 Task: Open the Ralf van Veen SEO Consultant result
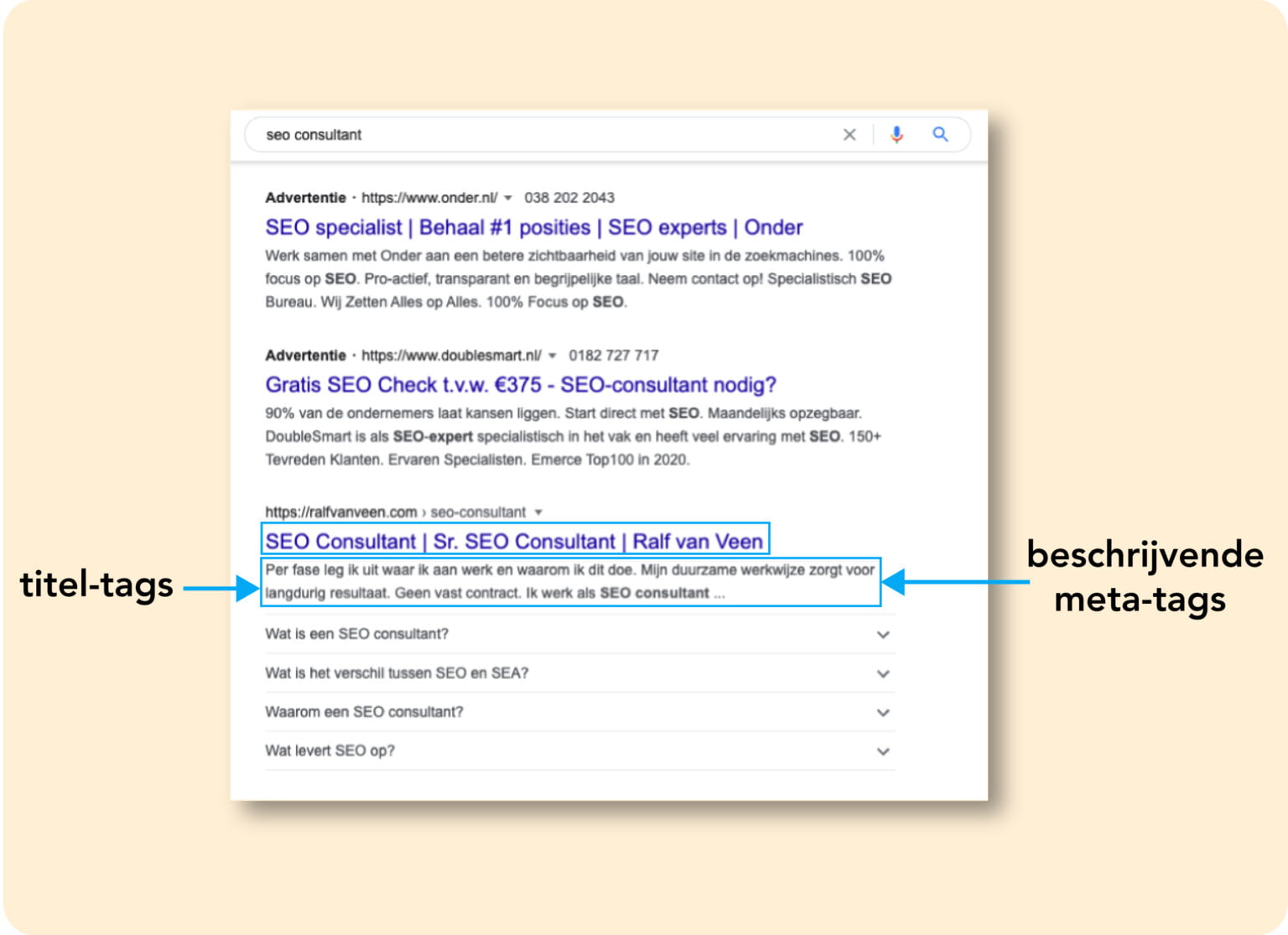515,542
